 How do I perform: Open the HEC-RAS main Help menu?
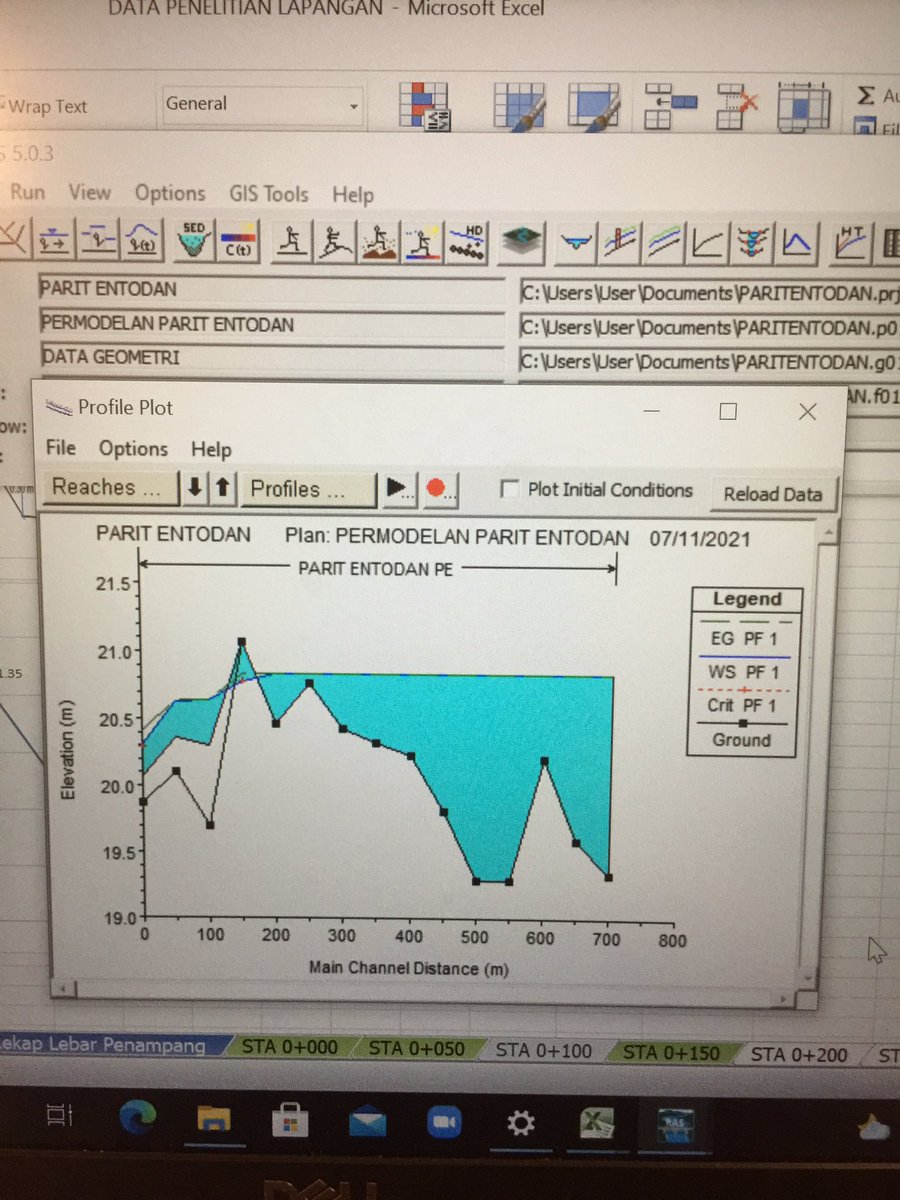pos(353,195)
